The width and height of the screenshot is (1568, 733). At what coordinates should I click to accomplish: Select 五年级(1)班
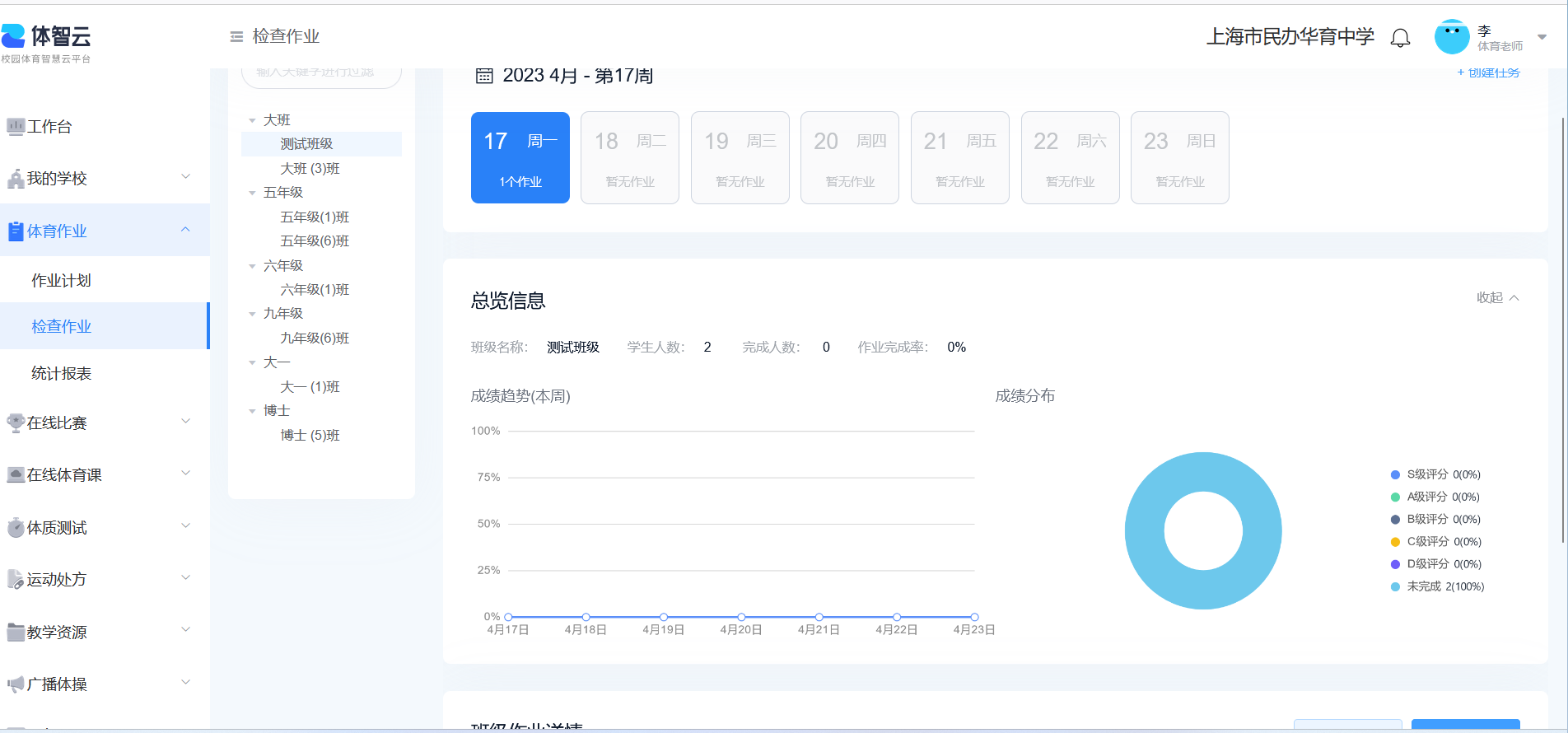315,217
